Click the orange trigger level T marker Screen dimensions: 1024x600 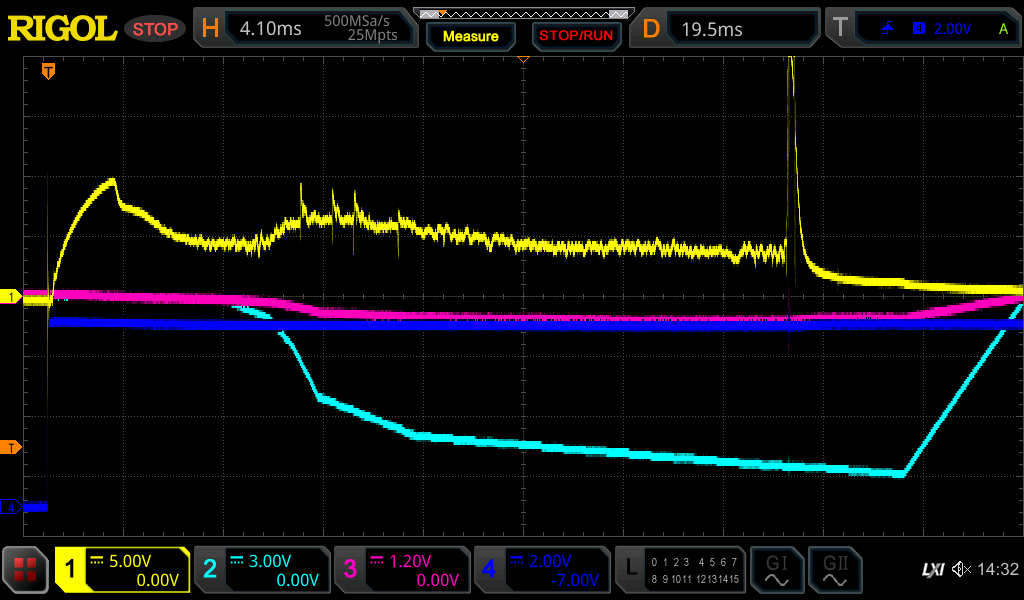pos(11,446)
